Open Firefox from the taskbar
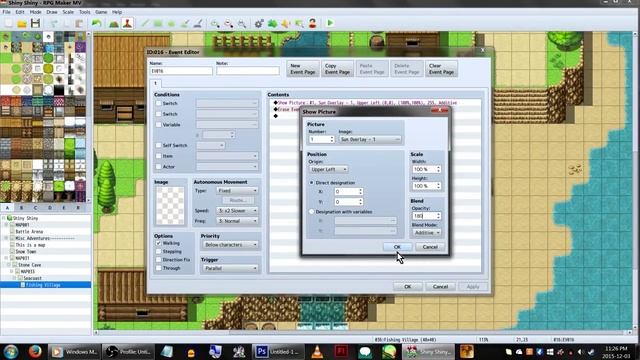The width and height of the screenshot is (640, 360). pyautogui.click(x=35, y=351)
